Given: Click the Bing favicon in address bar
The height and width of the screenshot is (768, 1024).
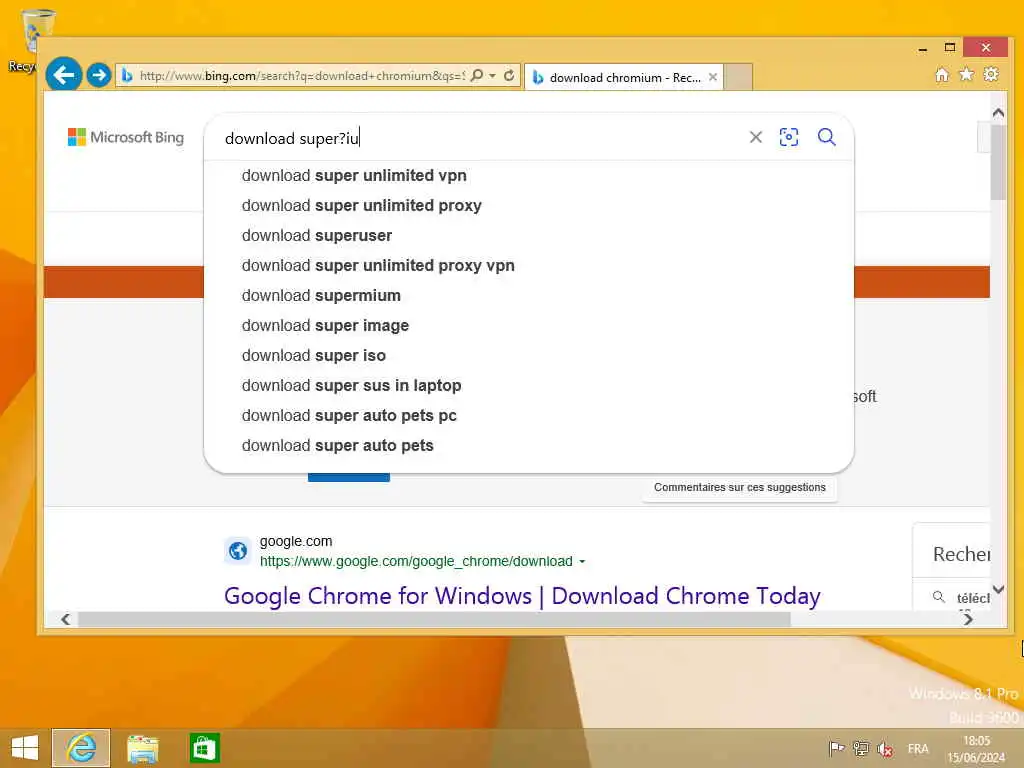Looking at the screenshot, I should [x=127, y=76].
